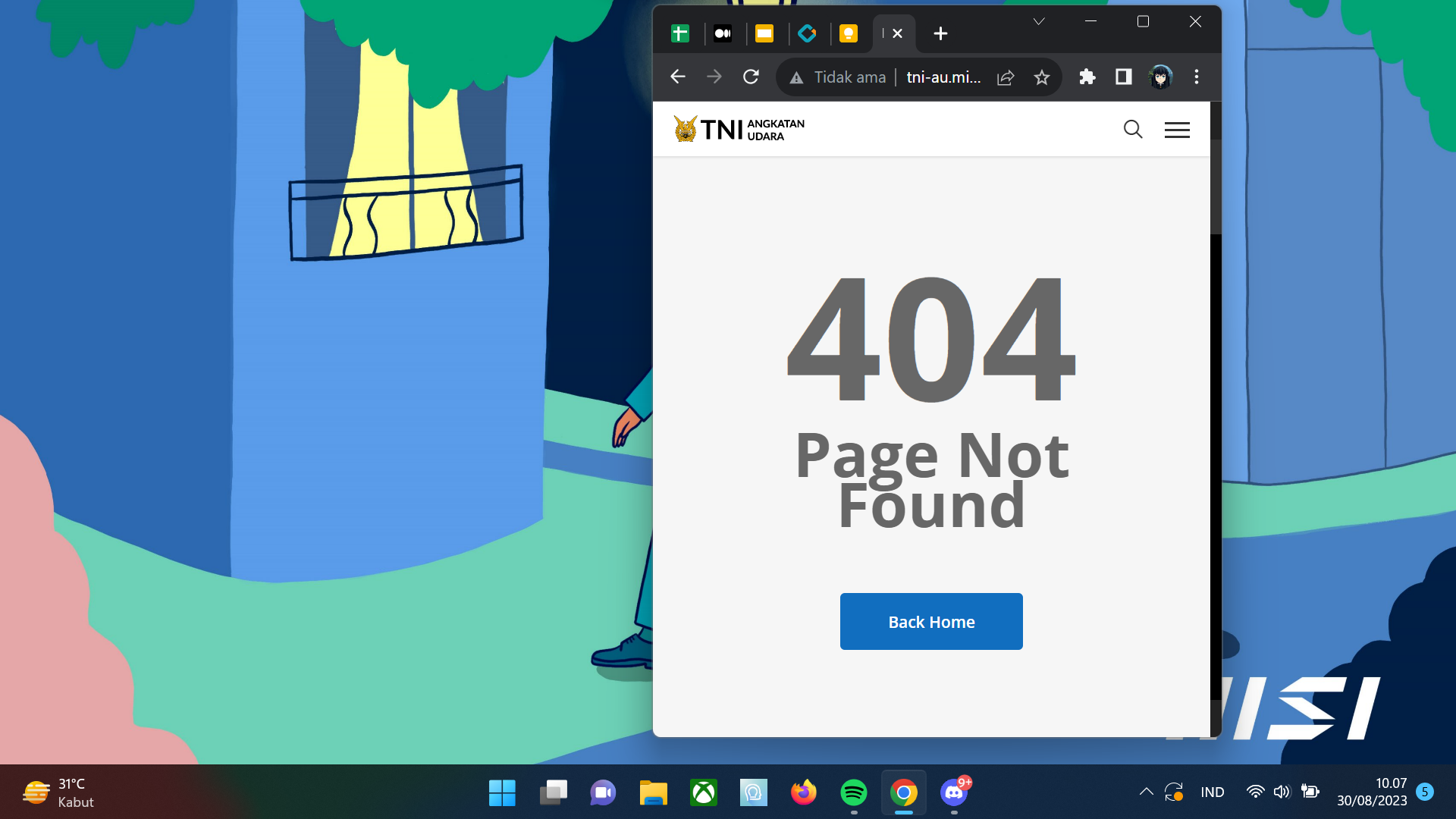The image size is (1456, 819).
Task: Click the website search magnifier icon
Action: coord(1133,130)
